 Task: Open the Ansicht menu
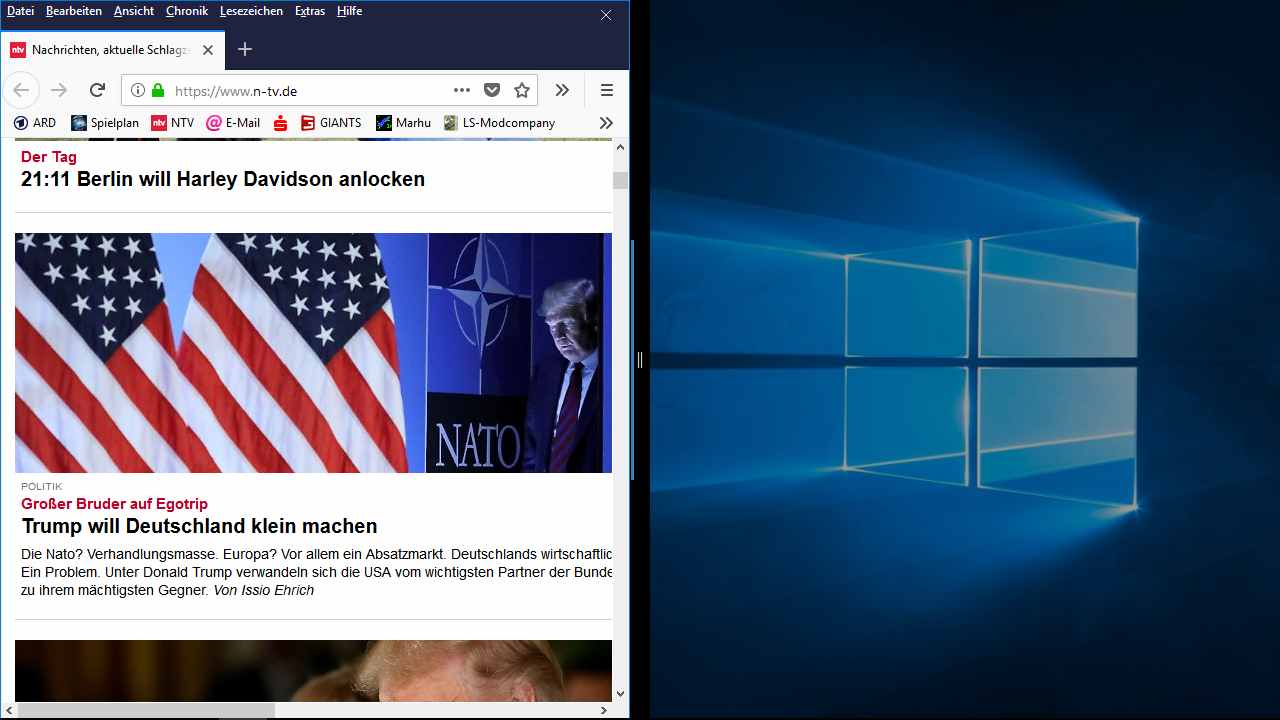(134, 11)
